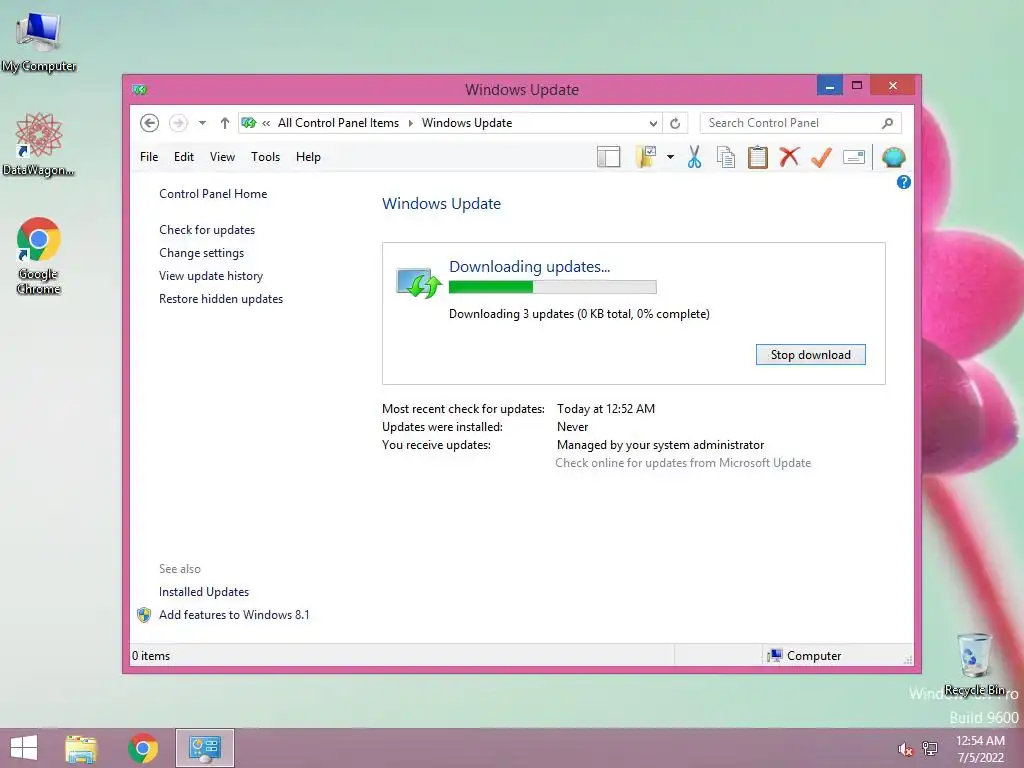Click All Control Panel Items breadcrumb
Image resolution: width=1024 pixels, height=768 pixels.
tap(338, 123)
